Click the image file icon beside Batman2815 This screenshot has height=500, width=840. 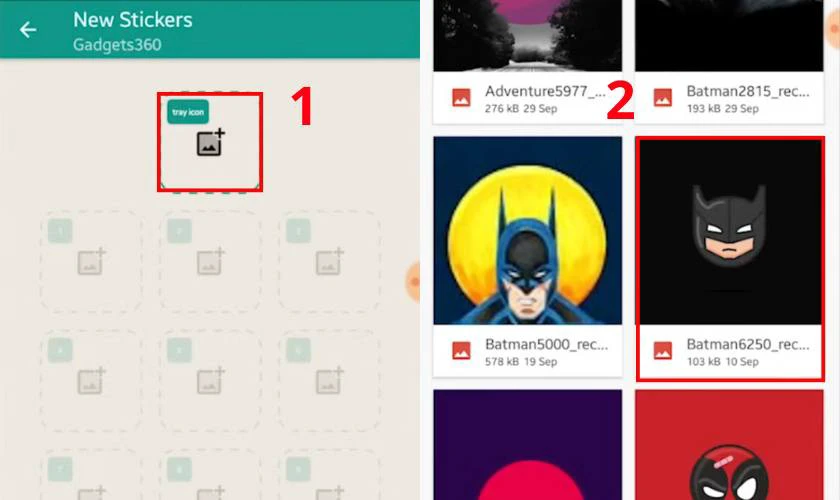663,98
